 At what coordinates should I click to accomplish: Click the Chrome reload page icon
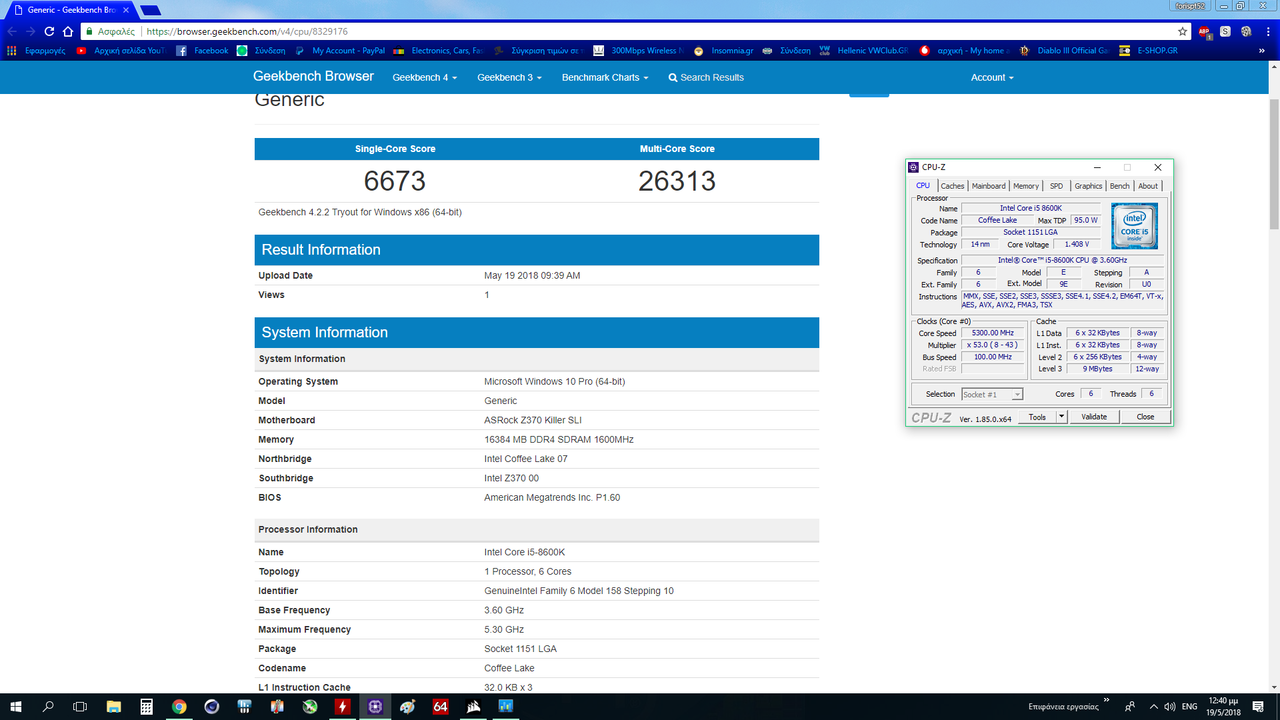(48, 31)
